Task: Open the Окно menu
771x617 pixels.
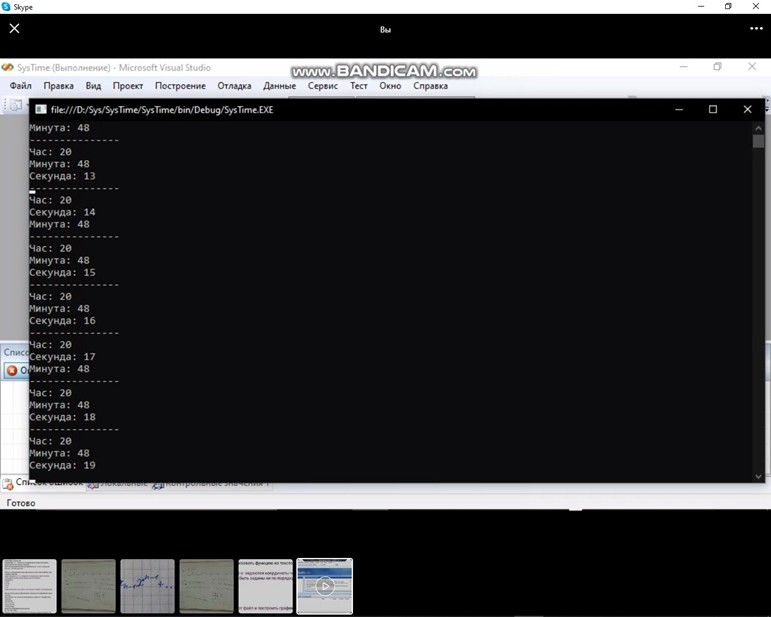Action: [x=390, y=86]
